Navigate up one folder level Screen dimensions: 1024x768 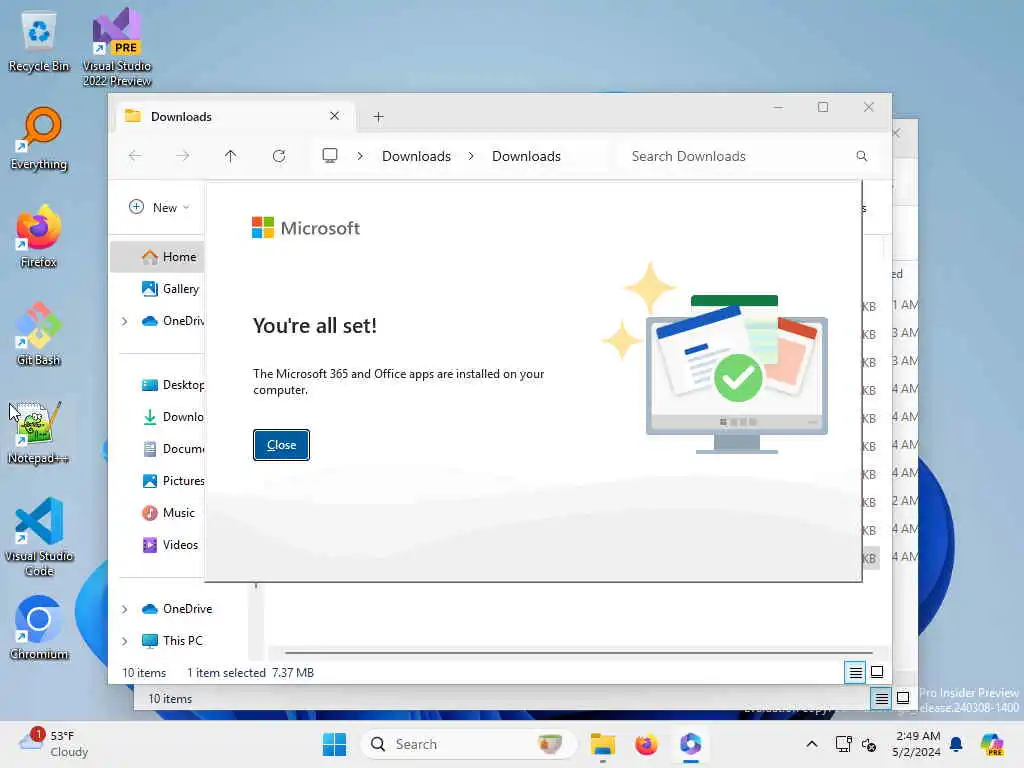231,156
